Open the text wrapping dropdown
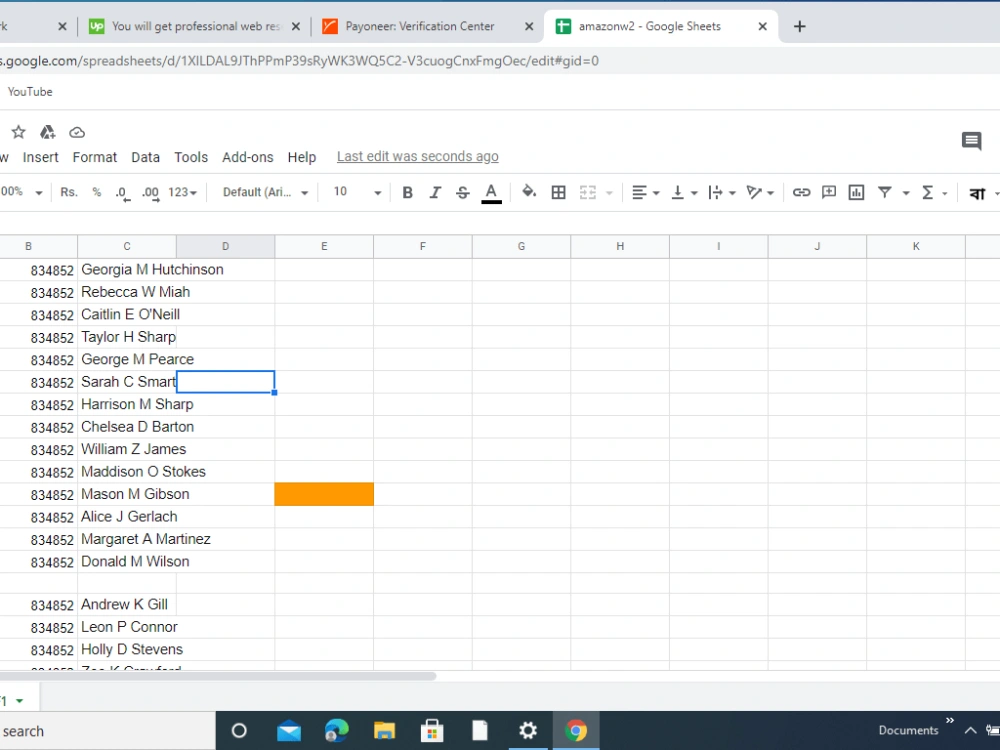 [722, 192]
